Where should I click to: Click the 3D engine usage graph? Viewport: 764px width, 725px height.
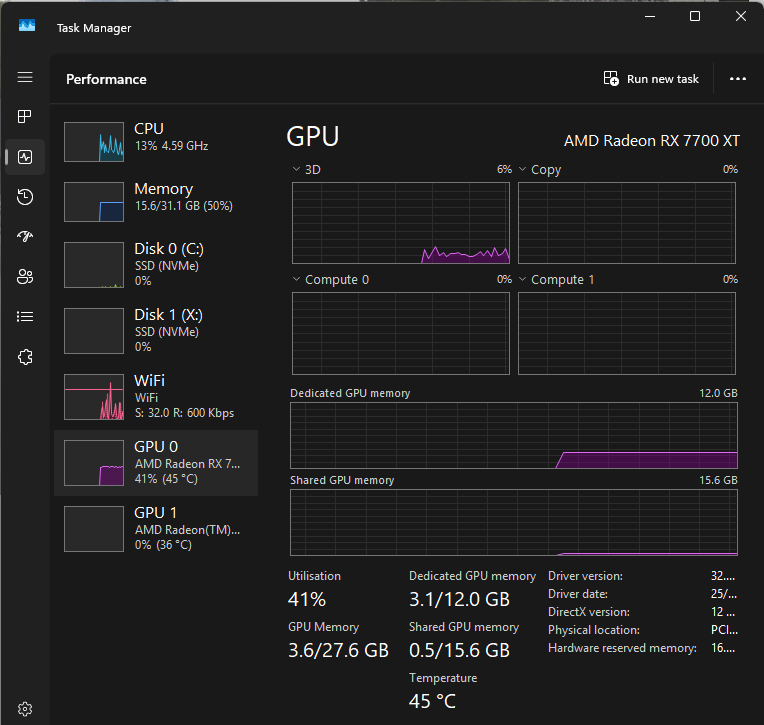(401, 223)
